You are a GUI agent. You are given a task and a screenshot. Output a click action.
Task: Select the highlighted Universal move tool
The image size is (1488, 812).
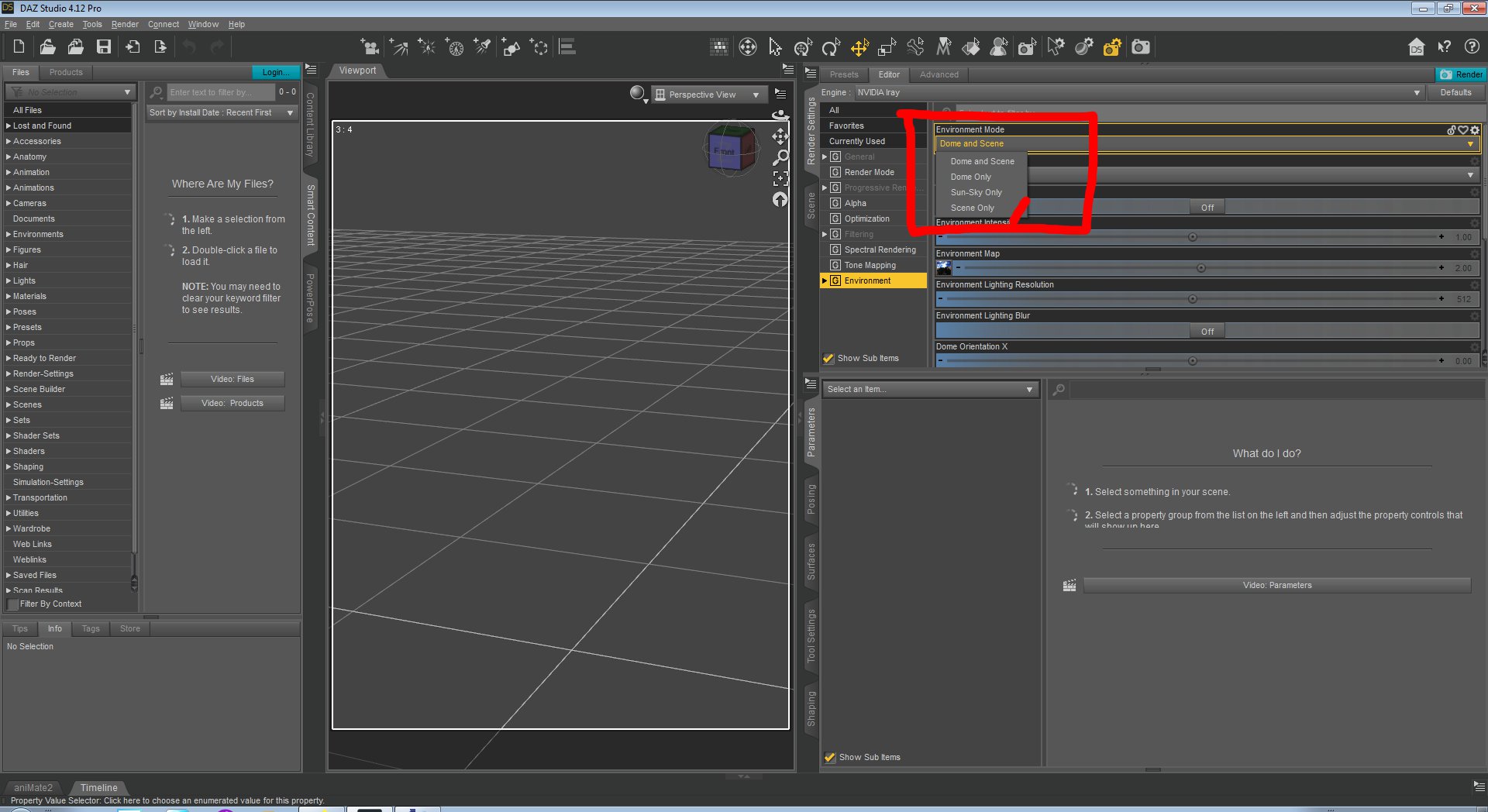(859, 47)
